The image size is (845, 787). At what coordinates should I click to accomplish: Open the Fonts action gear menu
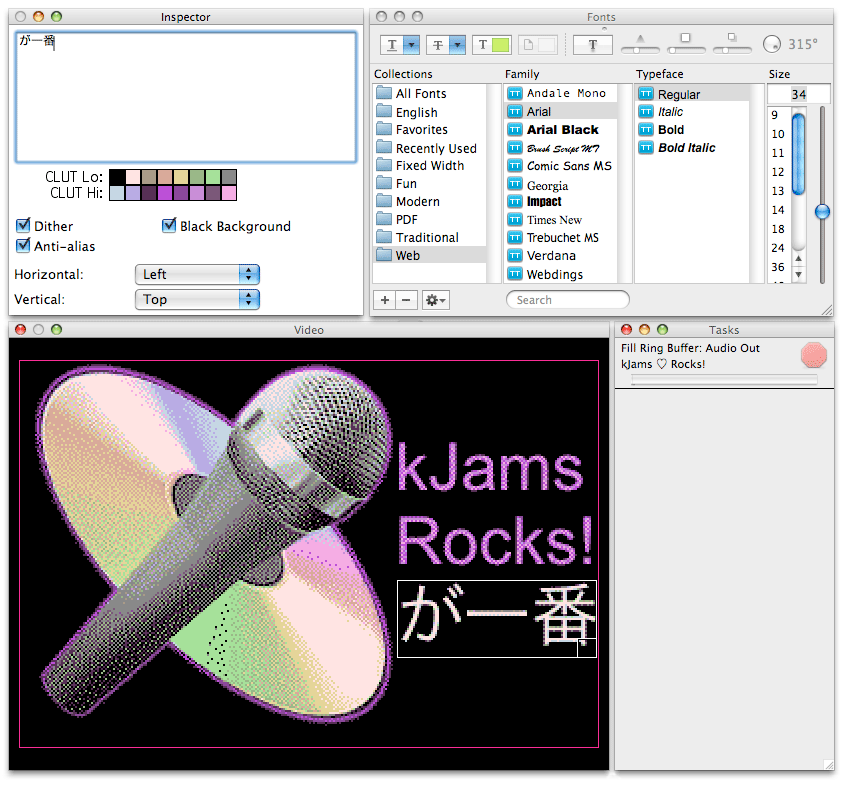(x=435, y=300)
